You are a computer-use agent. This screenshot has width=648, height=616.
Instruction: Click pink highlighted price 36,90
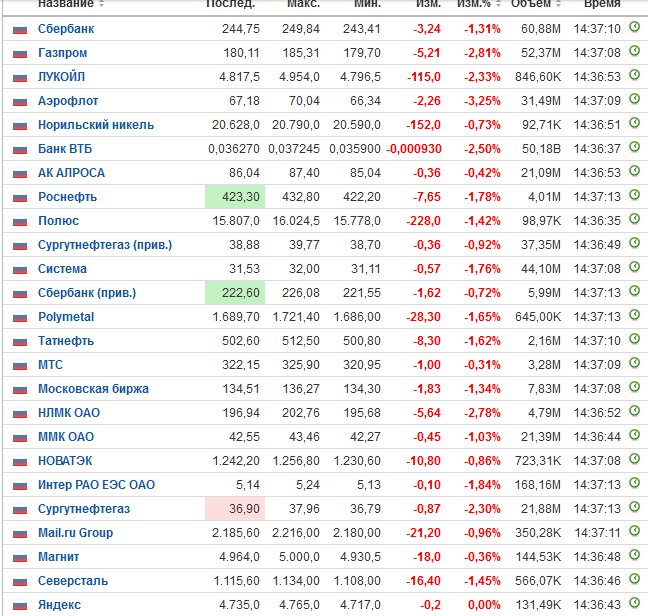tap(235, 509)
